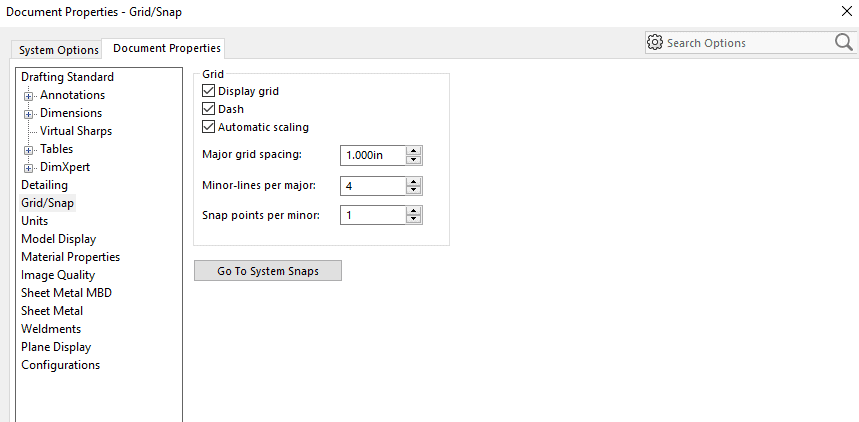Disable Automatic scaling checkbox

(209, 127)
